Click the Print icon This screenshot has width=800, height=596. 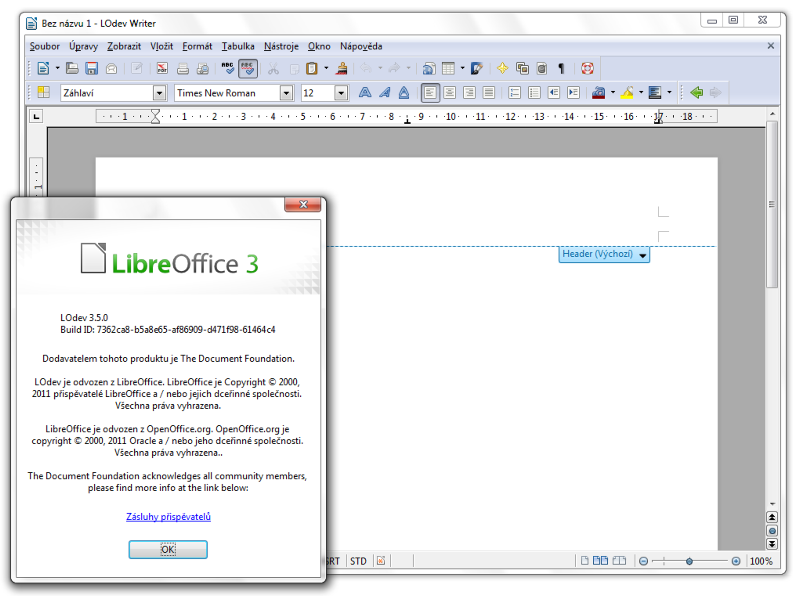click(183, 68)
